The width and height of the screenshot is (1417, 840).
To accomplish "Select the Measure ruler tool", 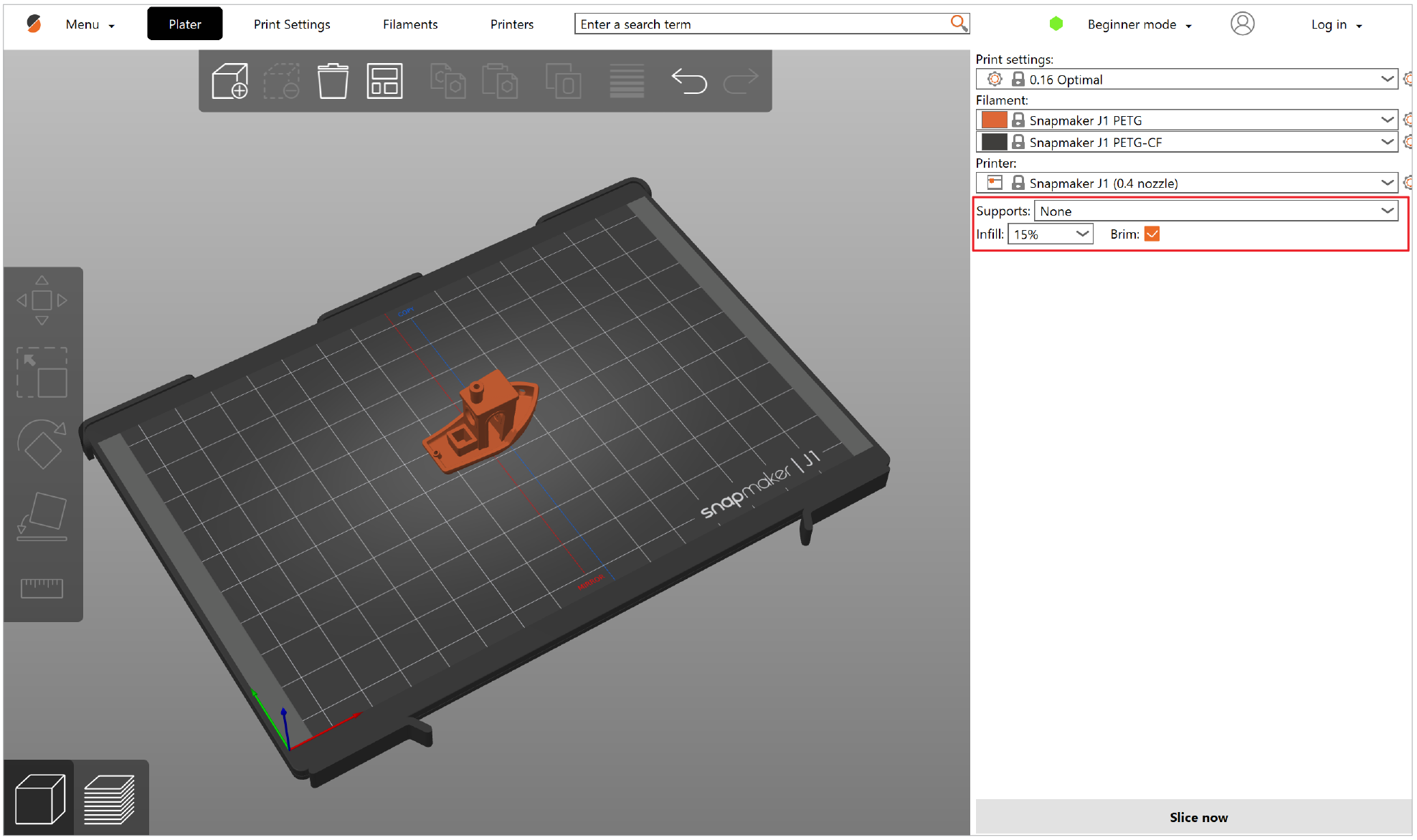I will 42,588.
